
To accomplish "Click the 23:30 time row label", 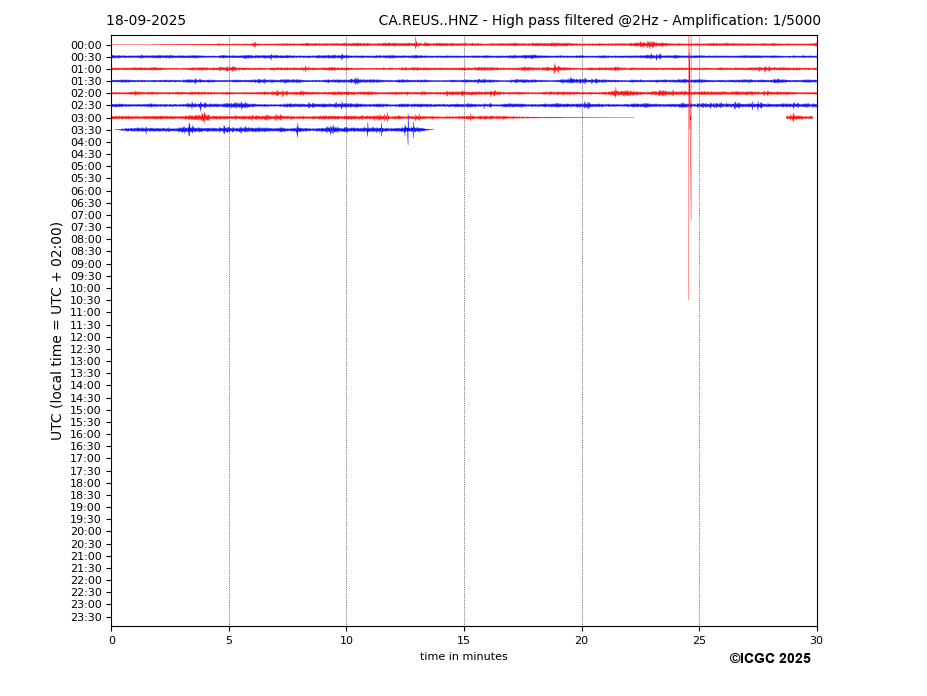I will coord(86,617).
